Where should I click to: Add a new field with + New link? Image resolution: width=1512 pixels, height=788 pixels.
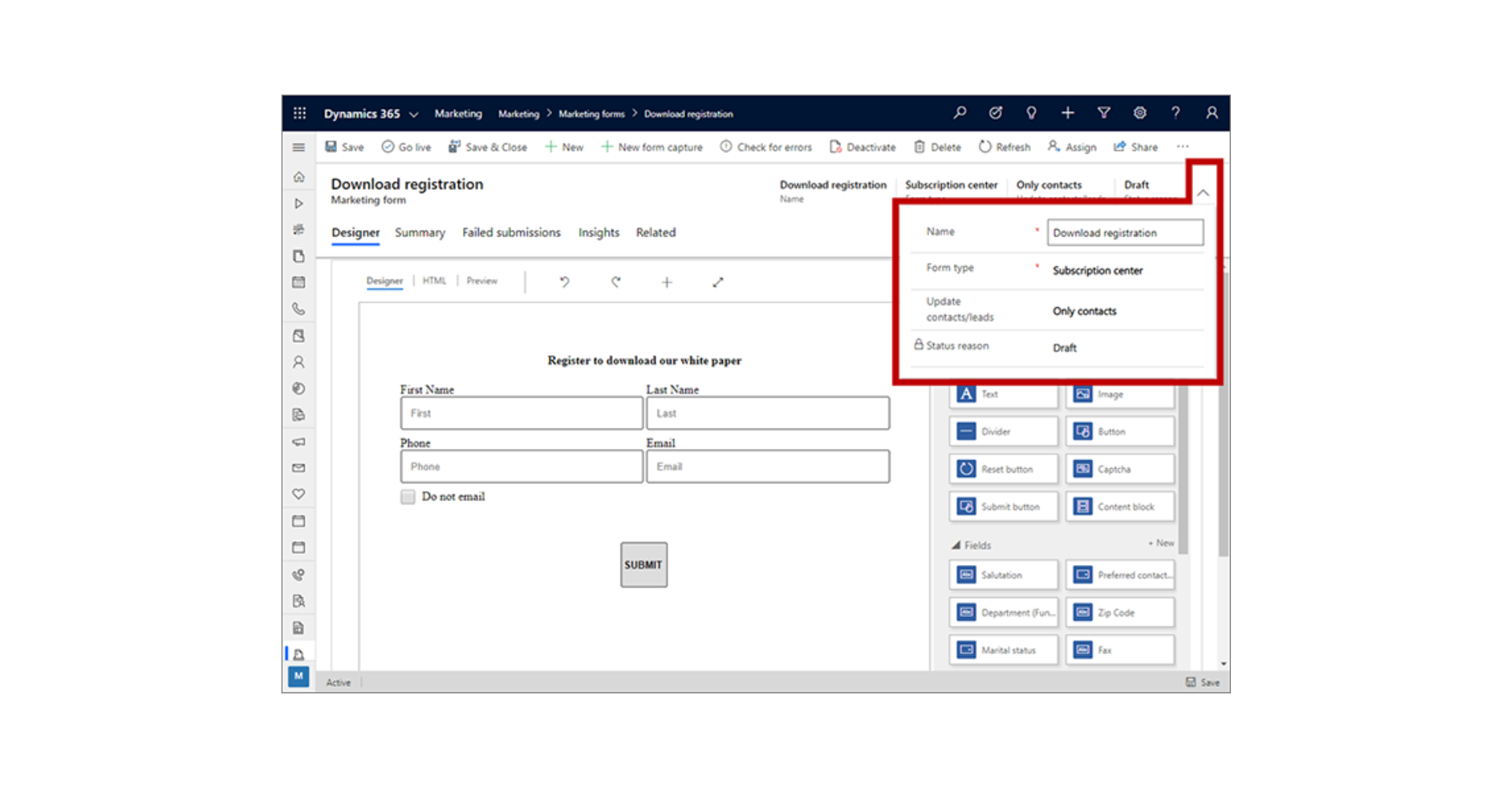click(1161, 543)
